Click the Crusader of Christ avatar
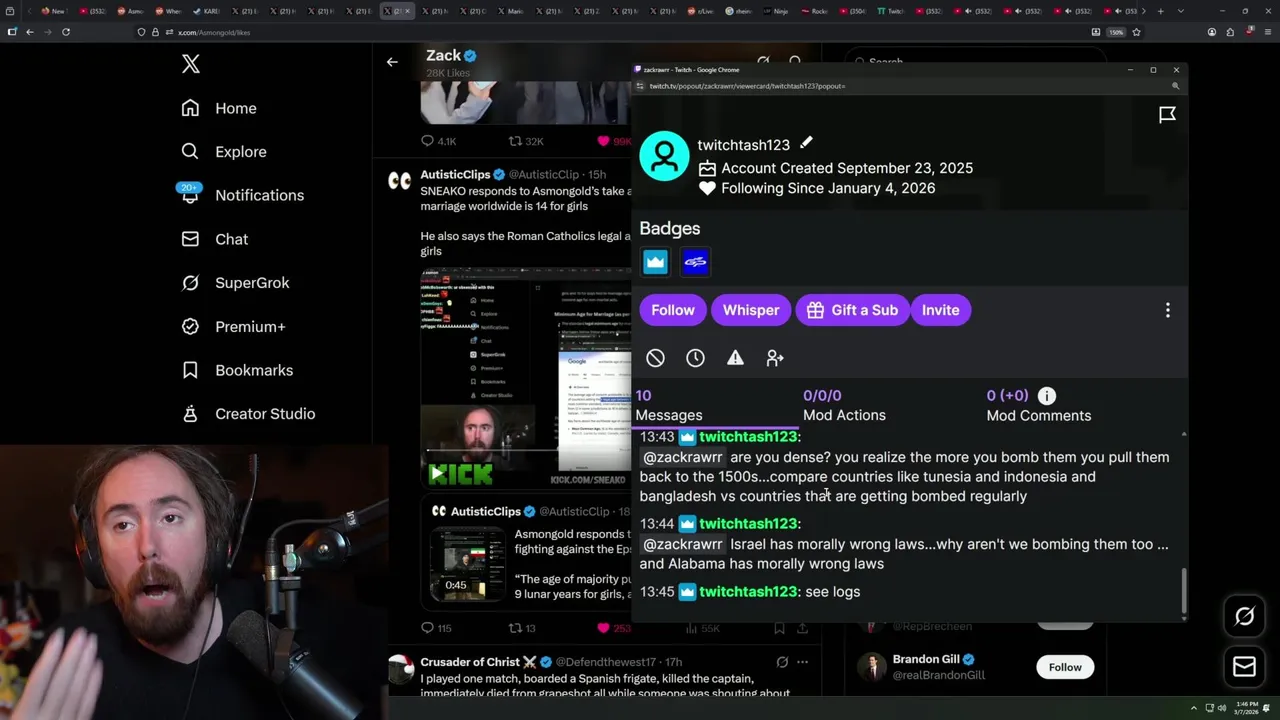The height and width of the screenshot is (720, 1280). 401,668
